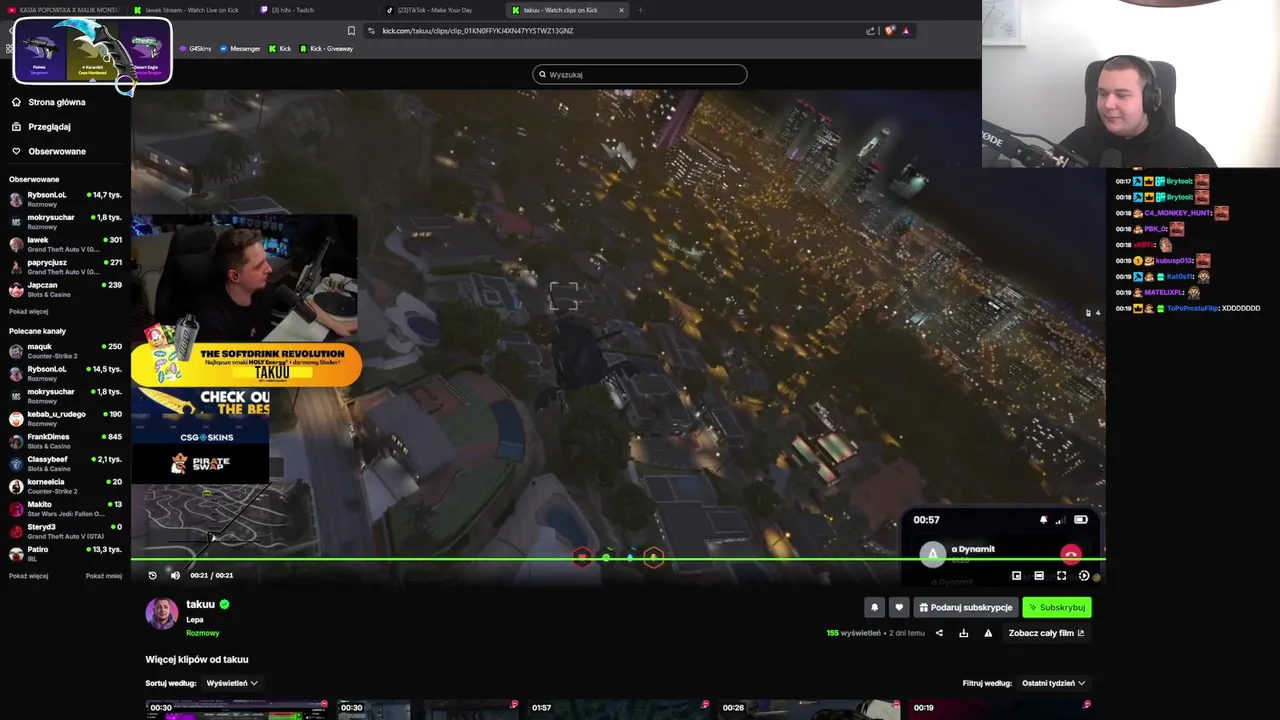Open Zobacz cały film link

(1046, 633)
